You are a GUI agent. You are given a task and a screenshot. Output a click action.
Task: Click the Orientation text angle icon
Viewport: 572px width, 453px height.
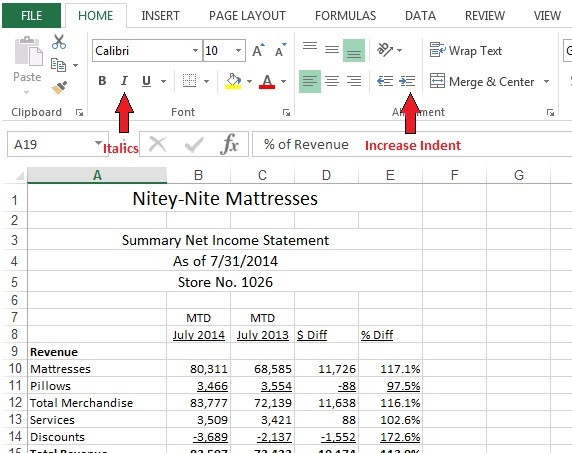pos(385,49)
